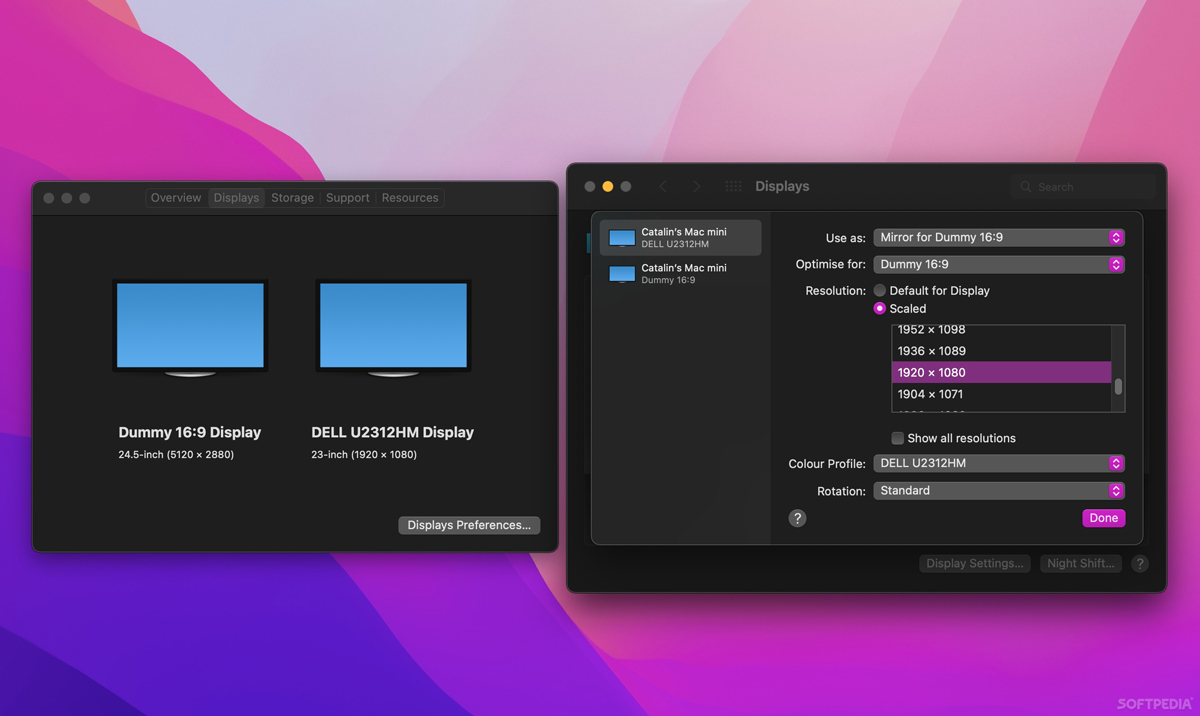The height and width of the screenshot is (716, 1200).
Task: Open the show-all grid icon
Action: (x=733, y=187)
